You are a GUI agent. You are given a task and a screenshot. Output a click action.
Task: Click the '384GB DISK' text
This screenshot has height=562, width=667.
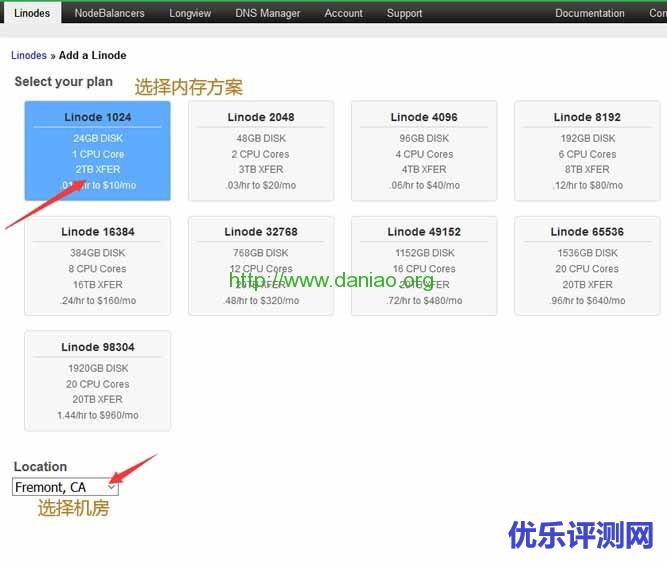tap(98, 253)
